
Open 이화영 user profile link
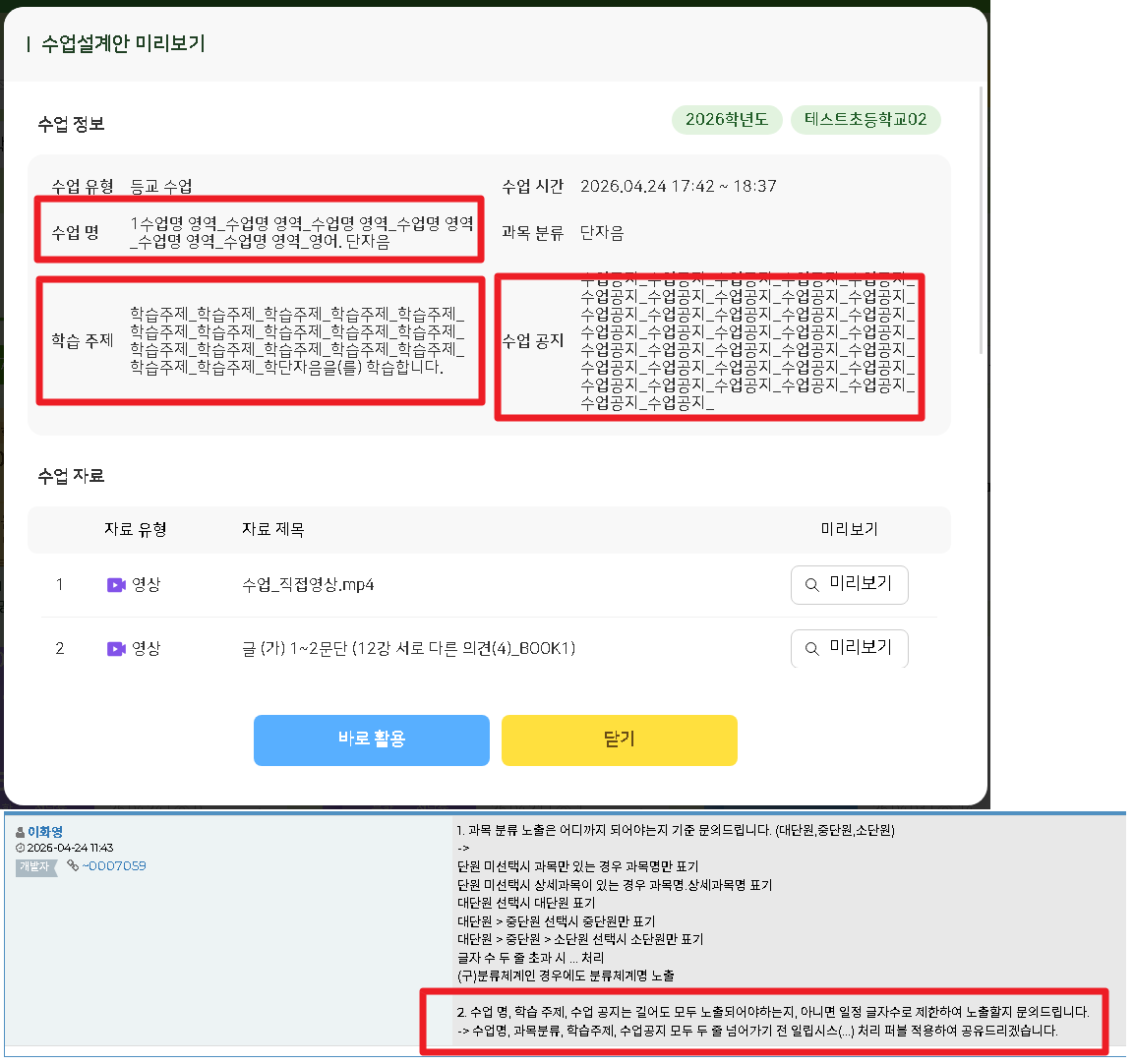[45, 832]
